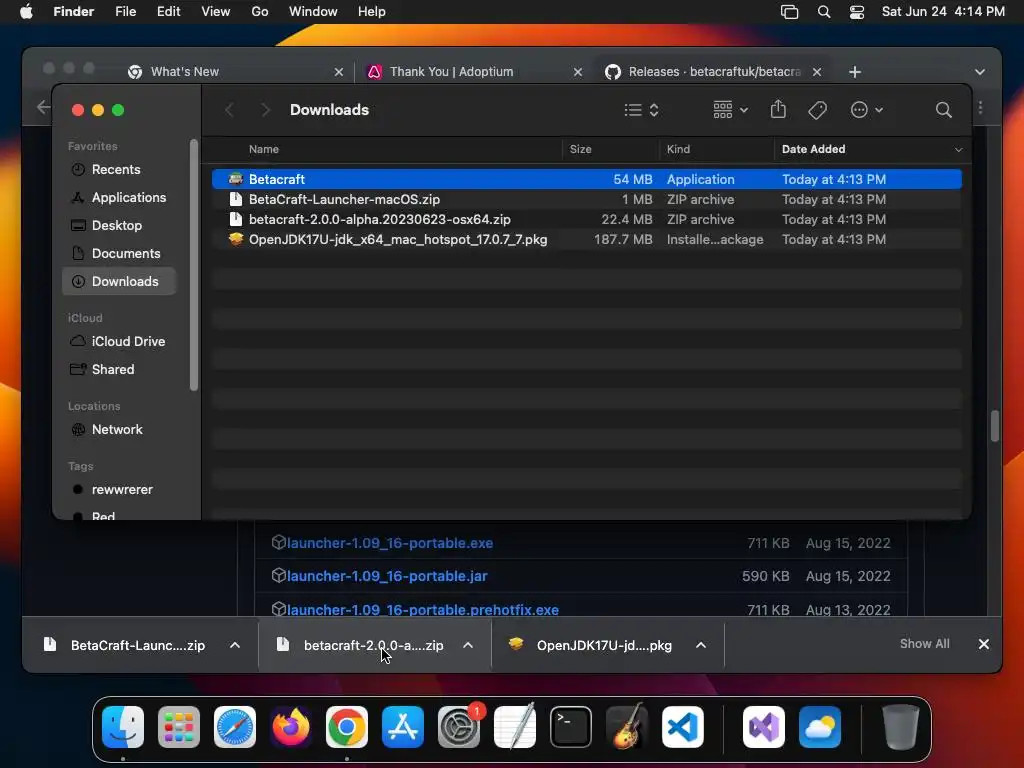Close the Adoptium tab
The width and height of the screenshot is (1024, 768).
(577, 72)
